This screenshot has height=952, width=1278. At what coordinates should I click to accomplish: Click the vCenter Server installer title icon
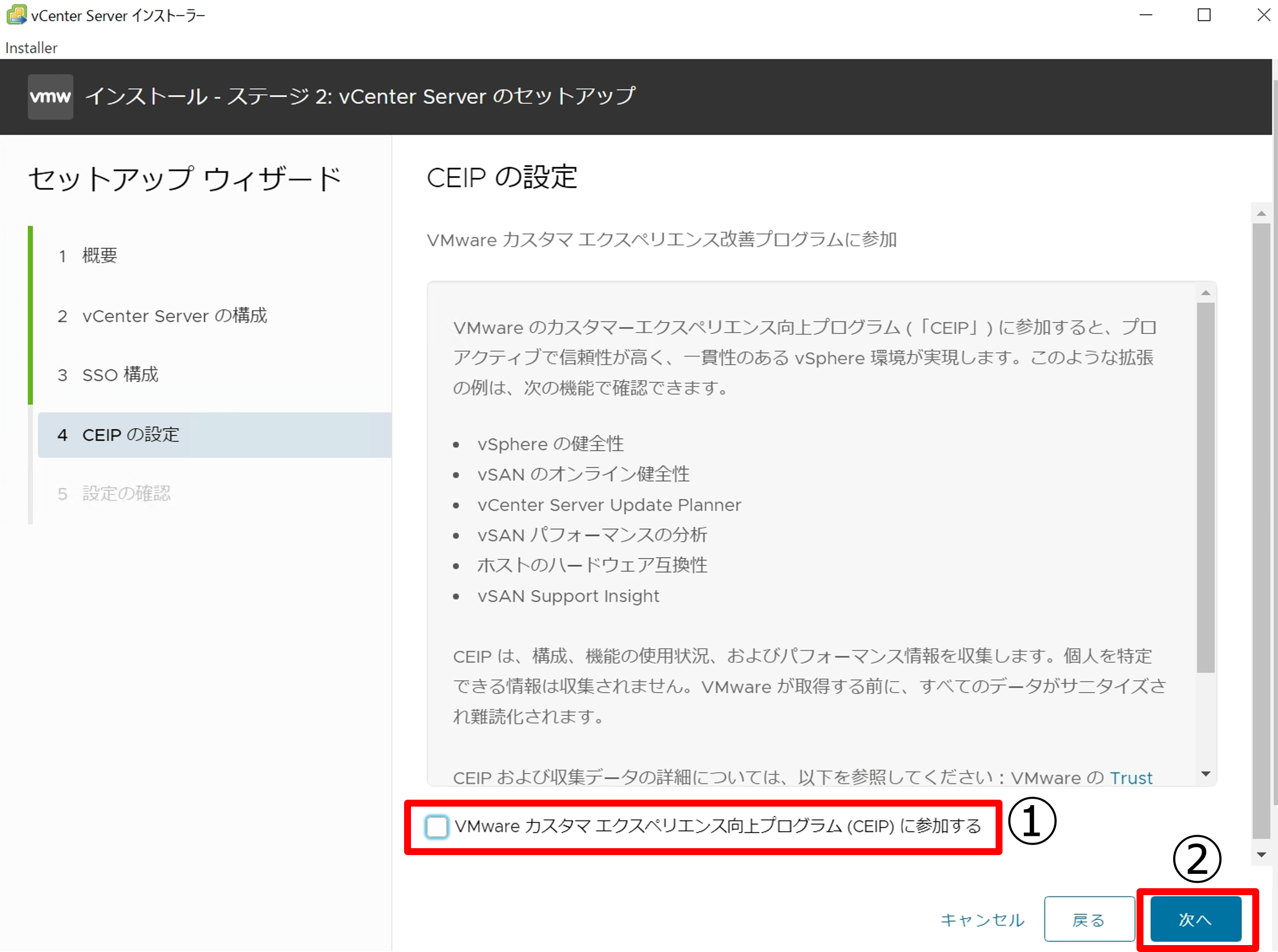point(16,15)
